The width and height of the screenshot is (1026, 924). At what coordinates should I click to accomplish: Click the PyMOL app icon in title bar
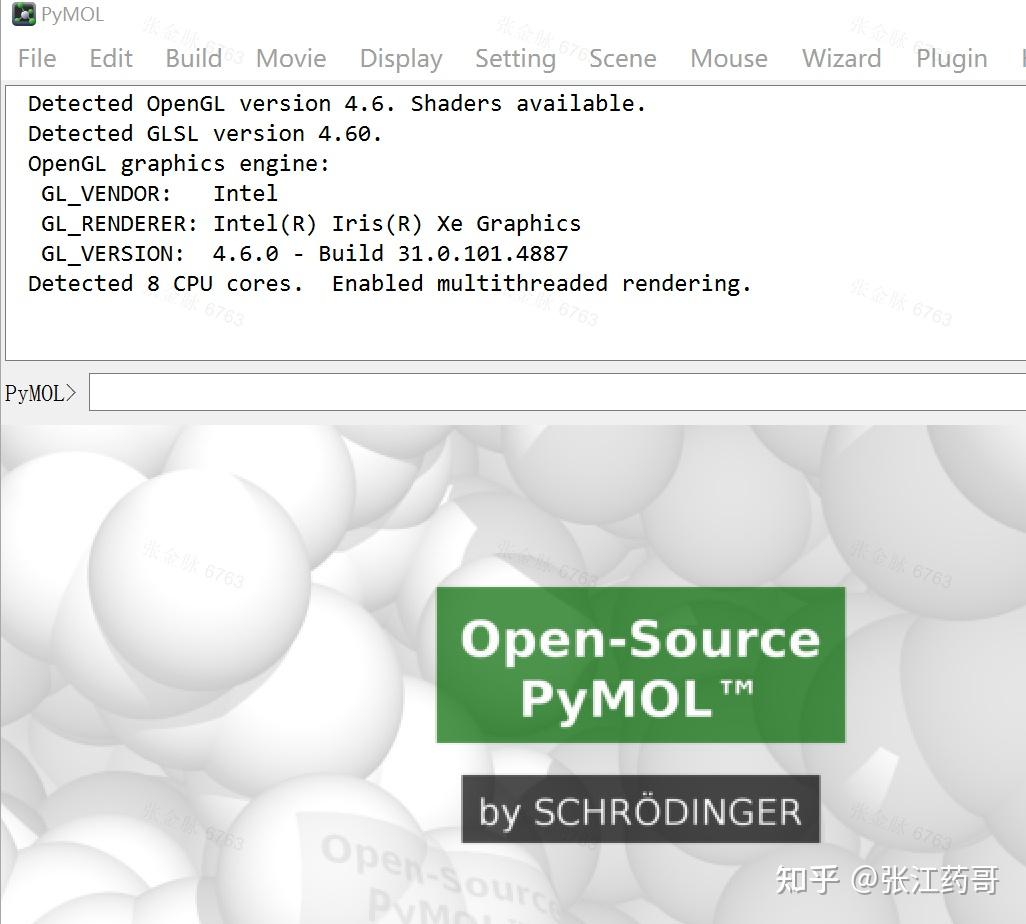(x=24, y=14)
